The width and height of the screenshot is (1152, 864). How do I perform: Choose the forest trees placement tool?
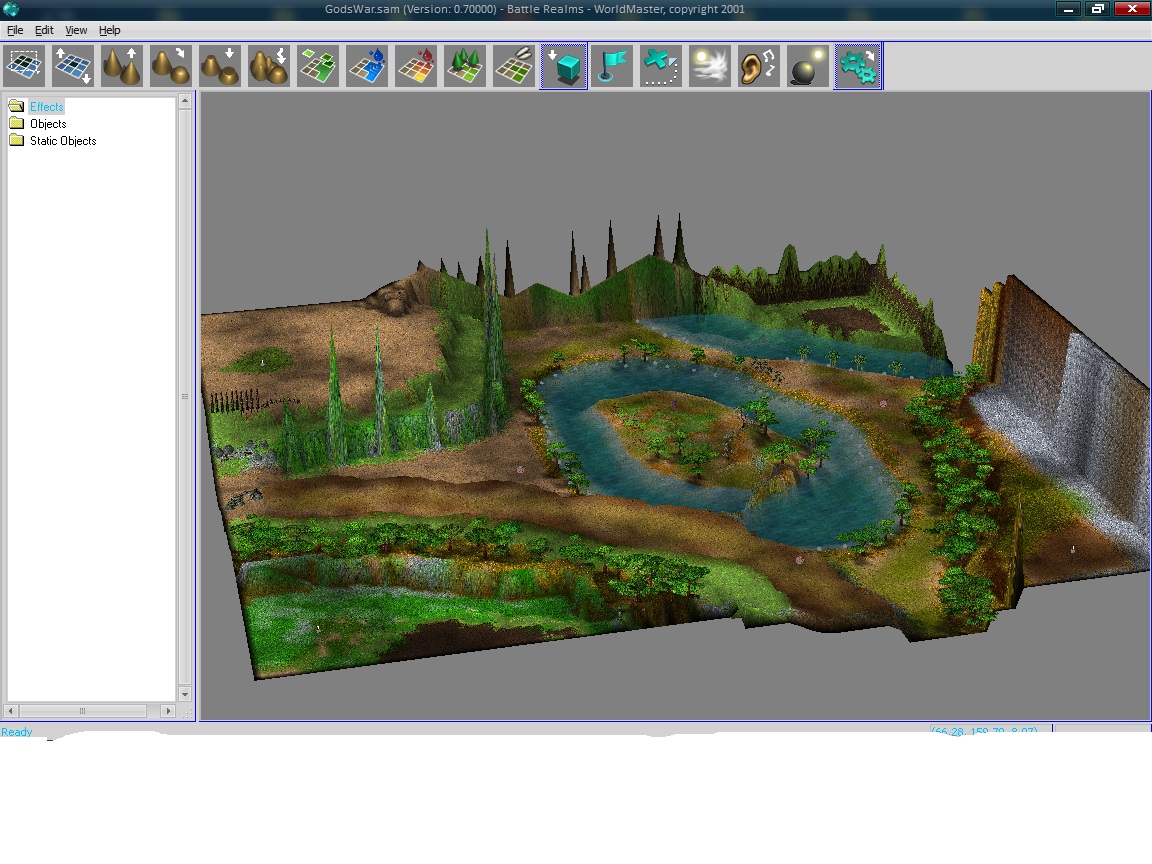coord(465,66)
